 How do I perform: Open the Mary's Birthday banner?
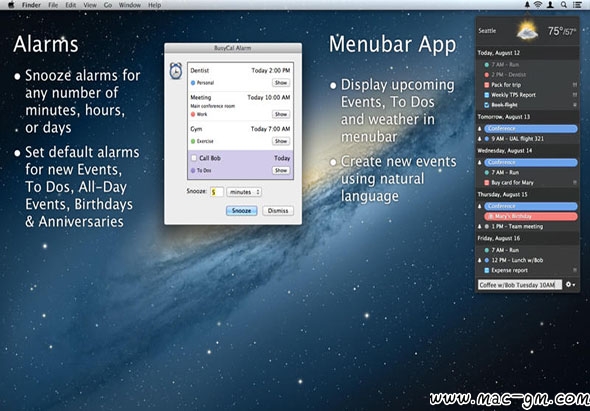tap(531, 216)
